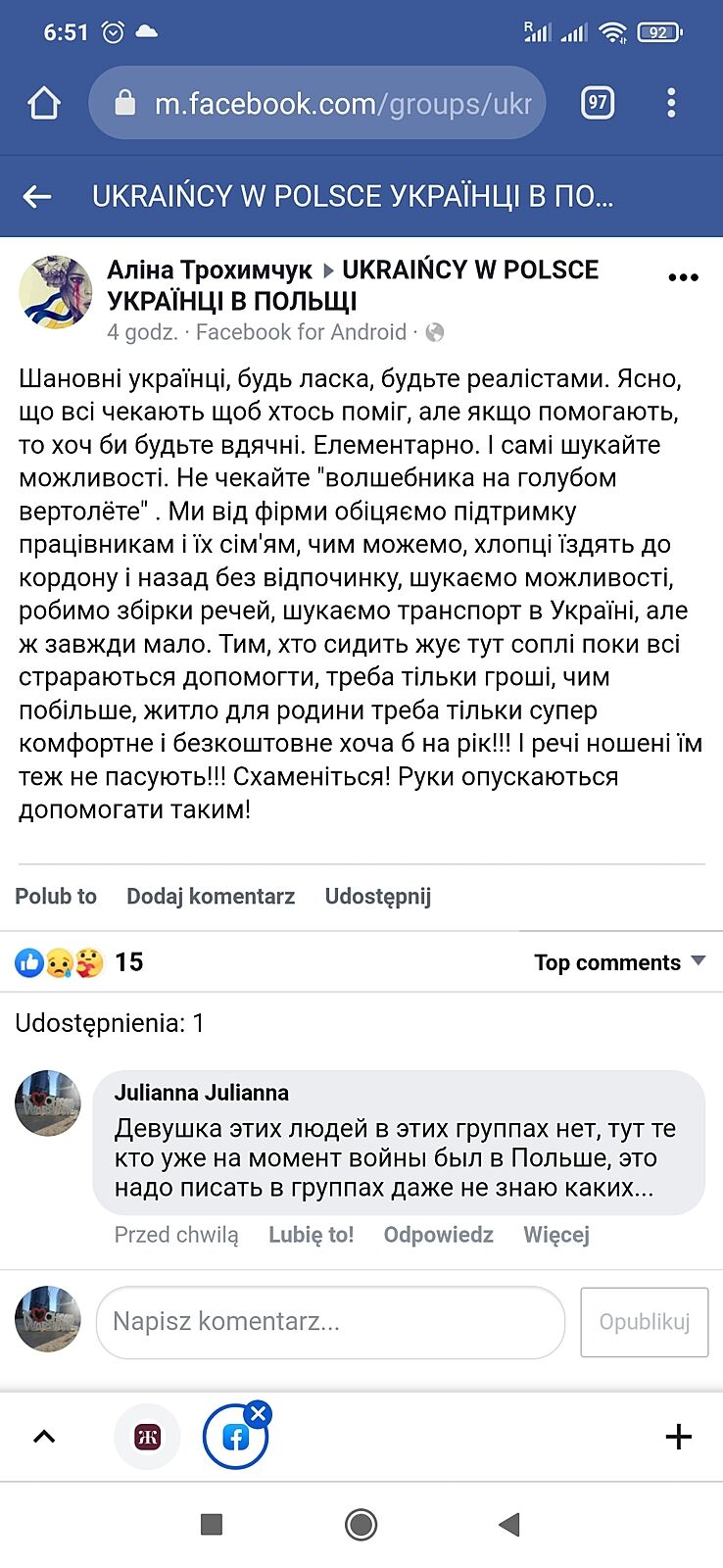723x1568 pixels.
Task: Focus the Napisz komentarz text field
Action: [330, 1322]
